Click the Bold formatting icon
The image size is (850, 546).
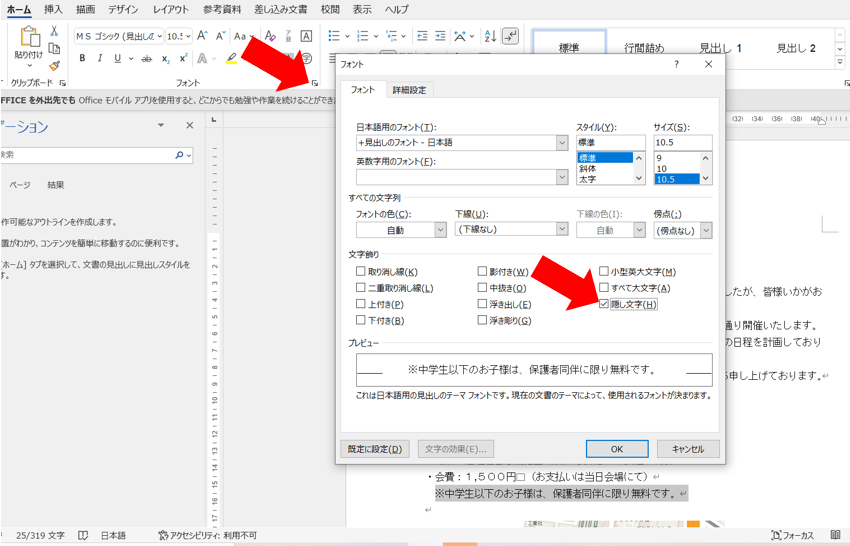82,58
